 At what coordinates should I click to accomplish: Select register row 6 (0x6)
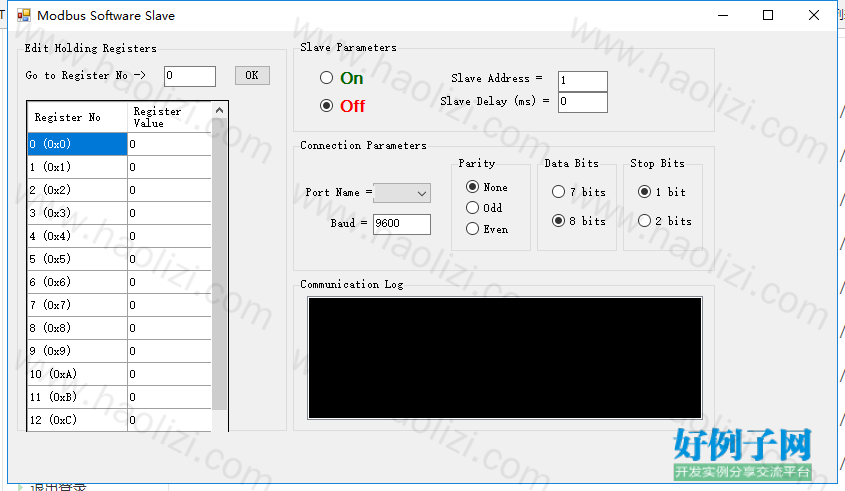(x=77, y=282)
